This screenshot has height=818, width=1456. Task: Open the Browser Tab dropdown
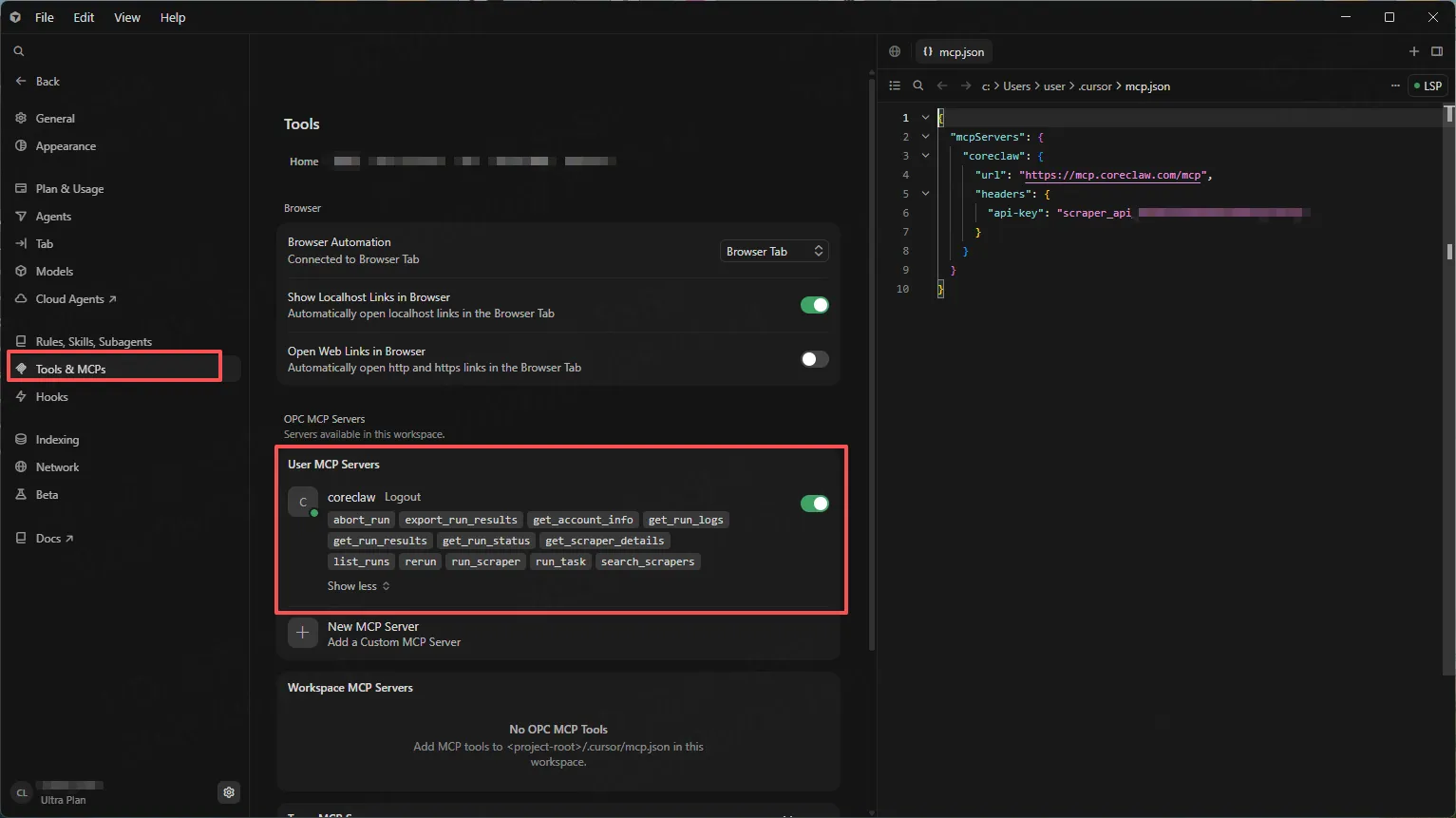click(774, 252)
